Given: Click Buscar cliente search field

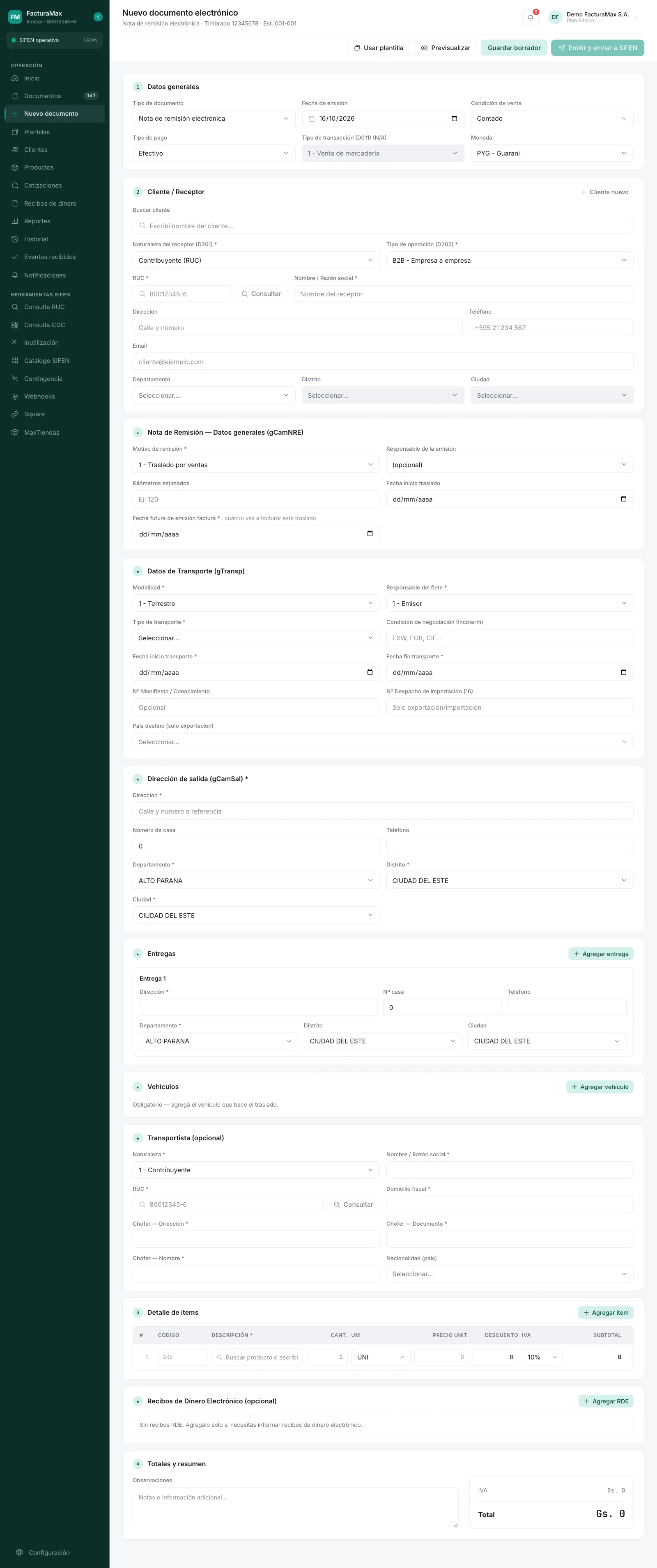Looking at the screenshot, I should coord(383,226).
